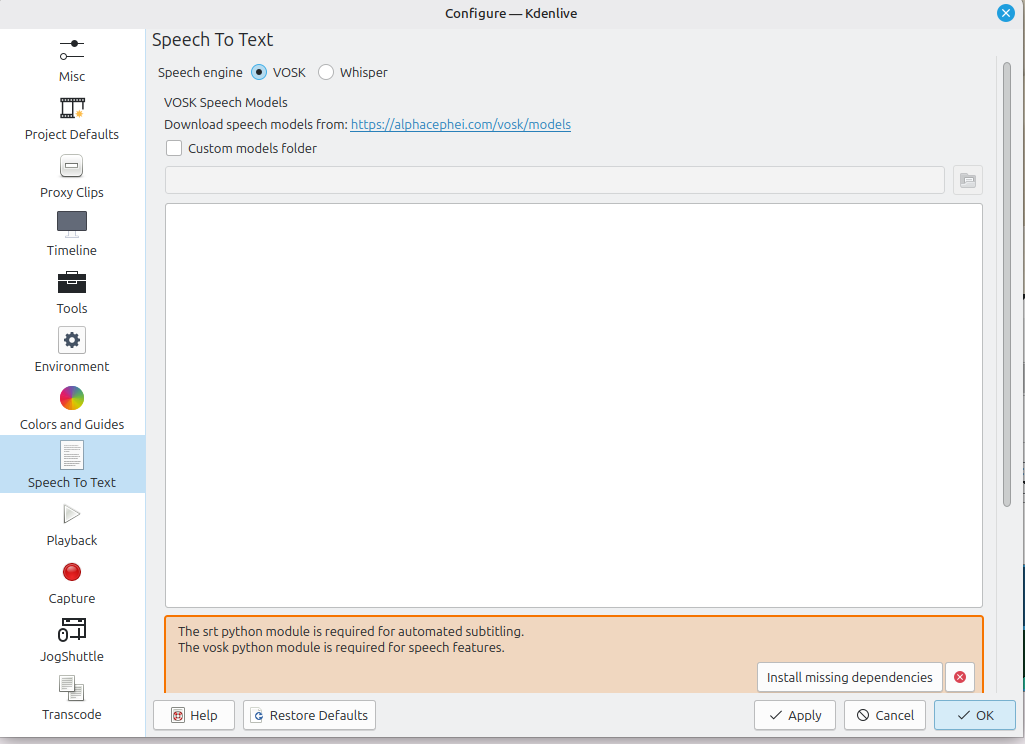
Task: Click Install missing dependencies button
Action: (x=849, y=677)
